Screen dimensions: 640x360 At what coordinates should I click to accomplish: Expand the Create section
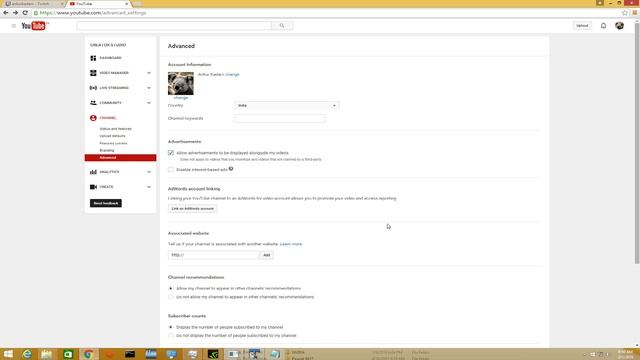click(149, 187)
